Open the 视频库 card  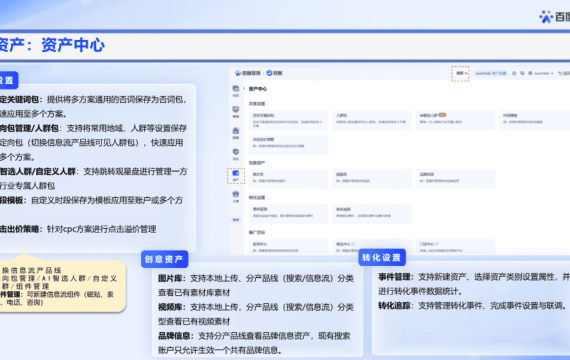372,179
